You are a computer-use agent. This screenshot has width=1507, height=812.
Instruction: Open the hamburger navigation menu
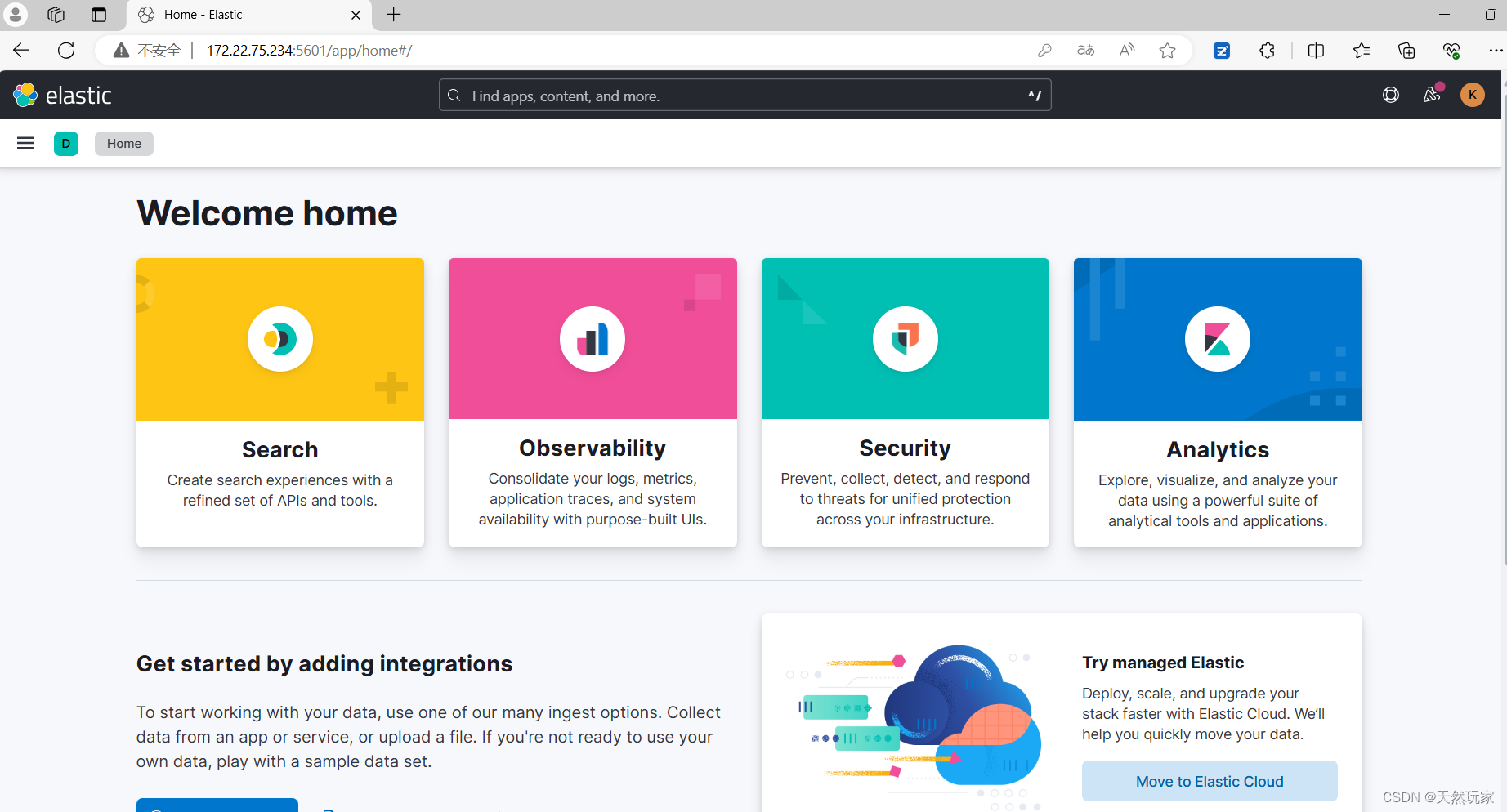[x=25, y=144]
